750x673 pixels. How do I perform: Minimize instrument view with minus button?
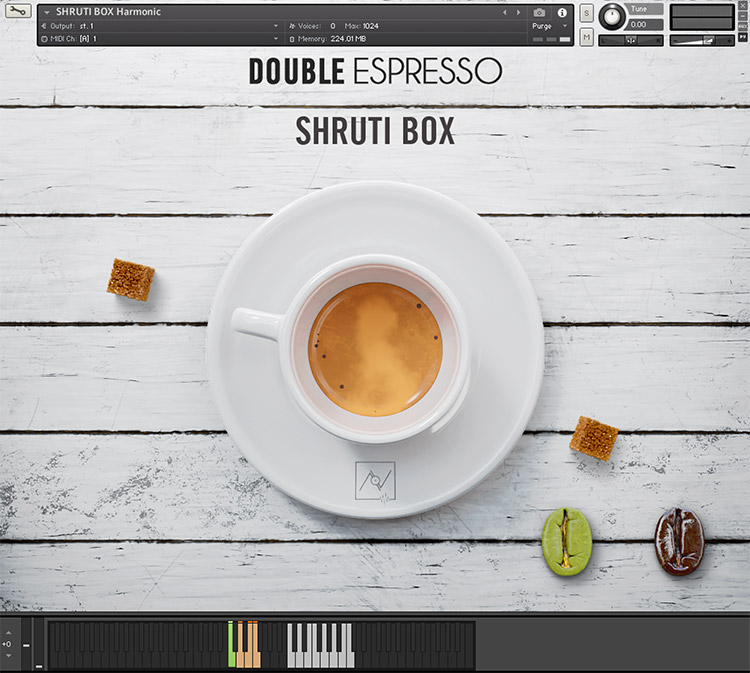click(743, 16)
